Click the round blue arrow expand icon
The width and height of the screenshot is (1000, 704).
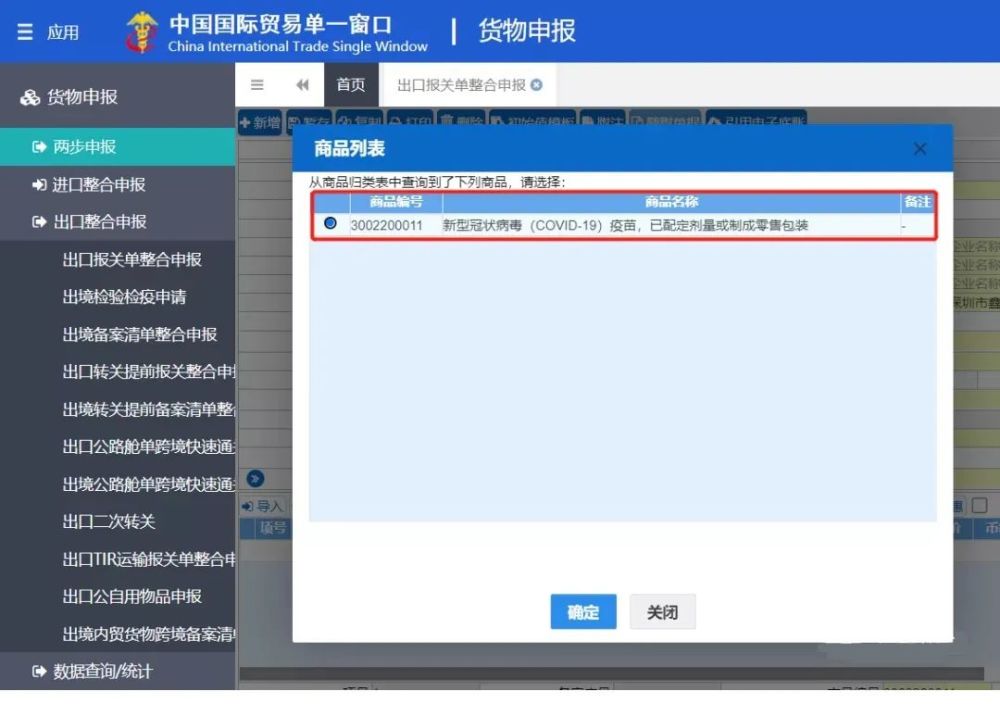point(255,478)
